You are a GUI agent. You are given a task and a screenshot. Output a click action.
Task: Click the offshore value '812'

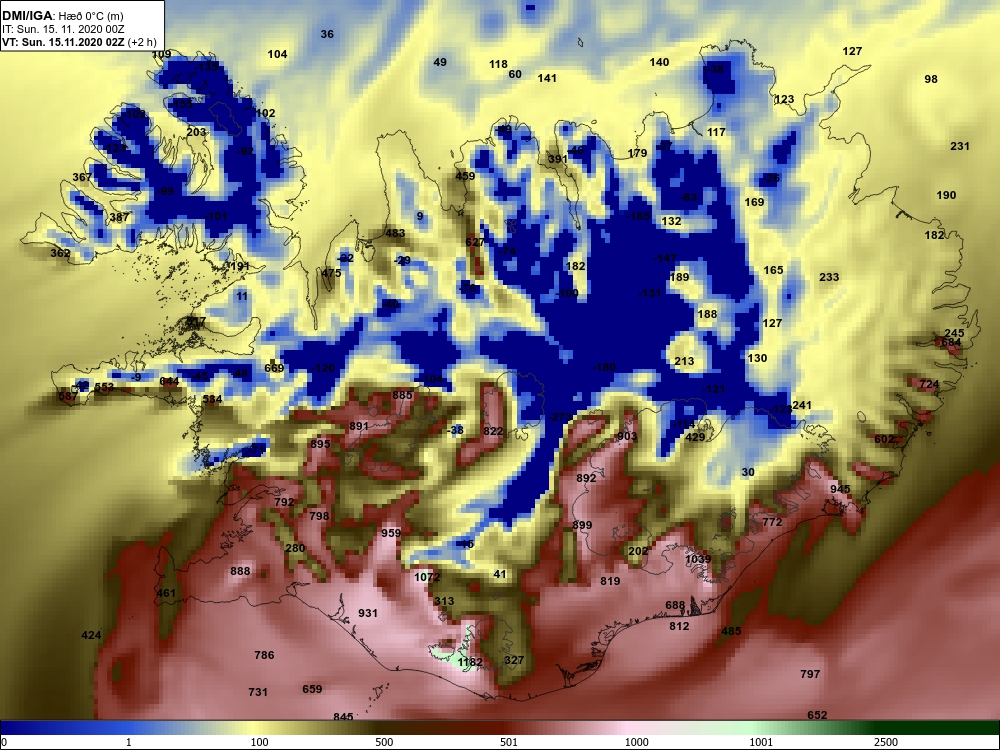point(679,626)
